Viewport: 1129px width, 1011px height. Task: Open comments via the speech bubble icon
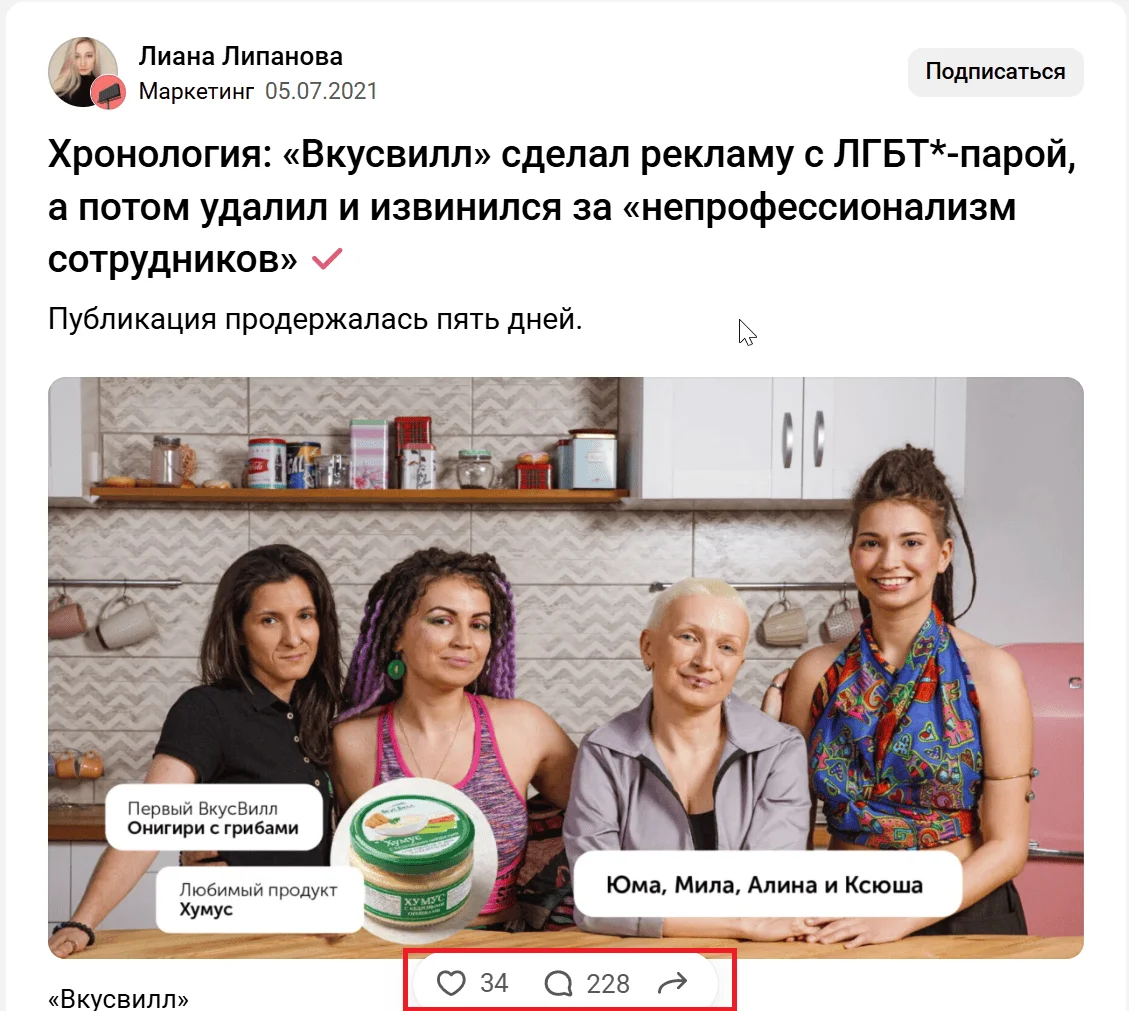[x=558, y=983]
